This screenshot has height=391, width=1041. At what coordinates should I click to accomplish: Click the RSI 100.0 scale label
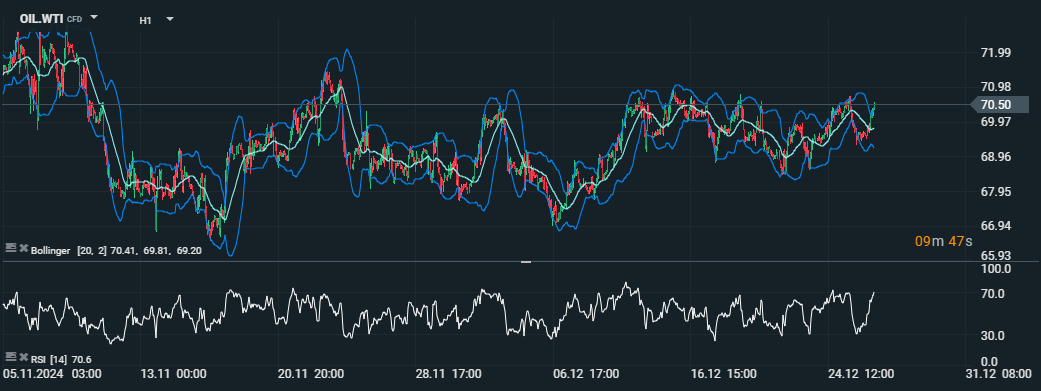[997, 269]
